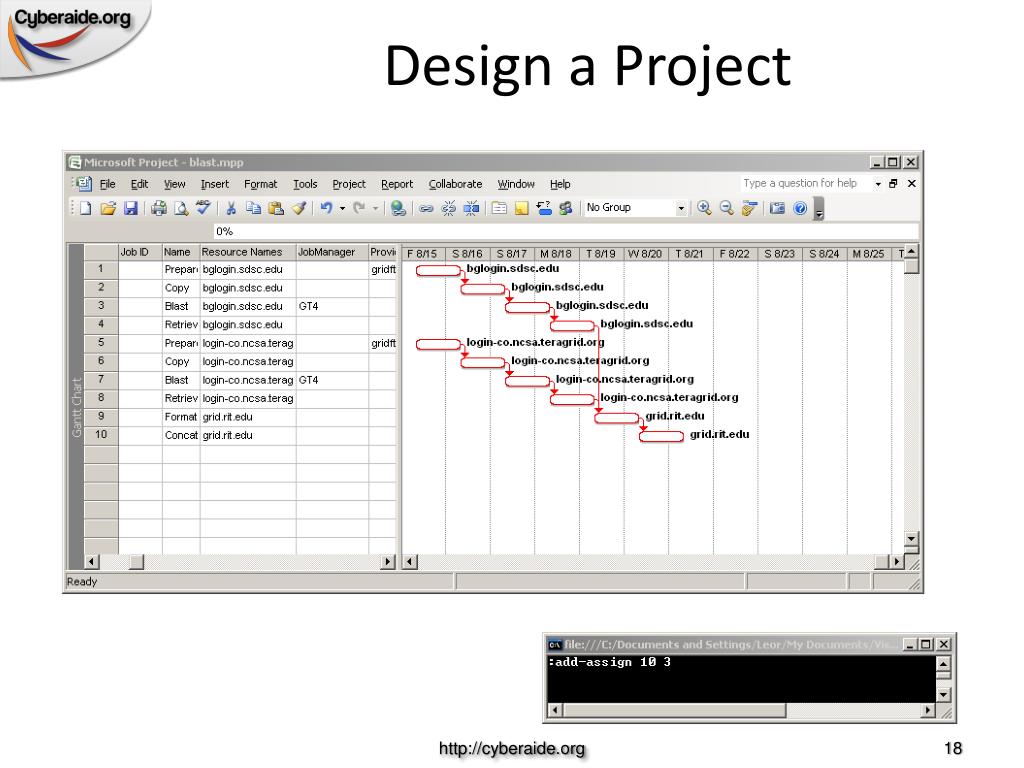Screen dimensions: 1024x768
Task: Click the Undo arrow icon
Action: [x=327, y=208]
